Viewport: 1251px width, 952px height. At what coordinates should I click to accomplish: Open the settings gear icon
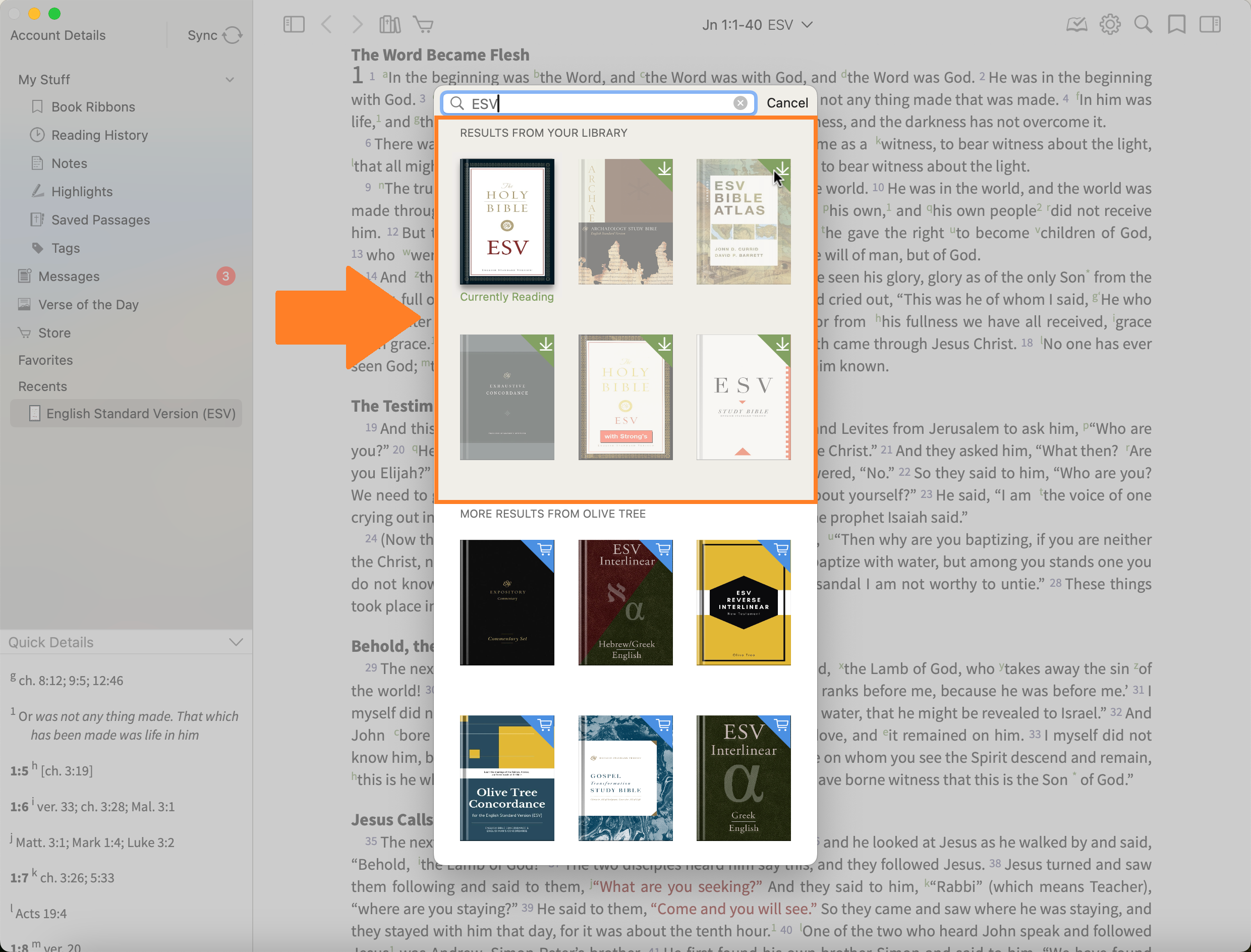(1109, 24)
